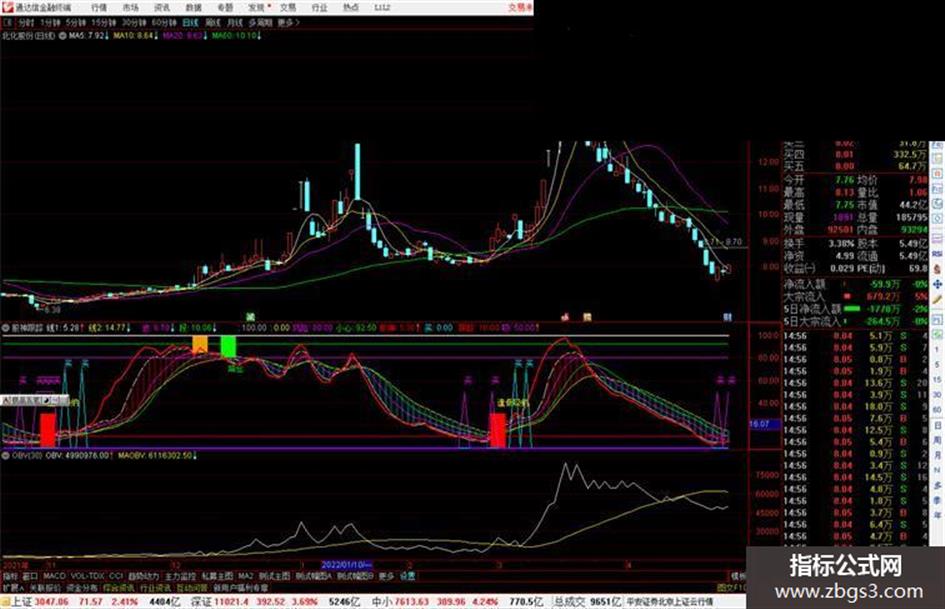Expand the 扩展 panel toggle
The image size is (945, 609).
tap(13, 587)
